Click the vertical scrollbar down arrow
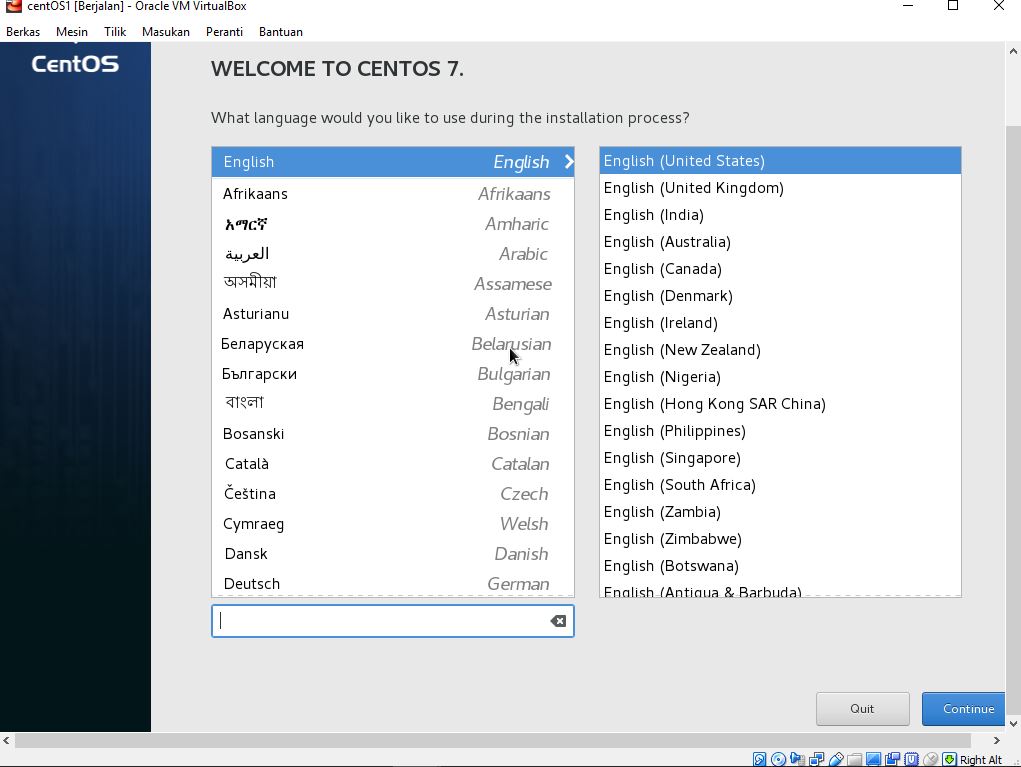The image size is (1021, 767). [x=1013, y=723]
